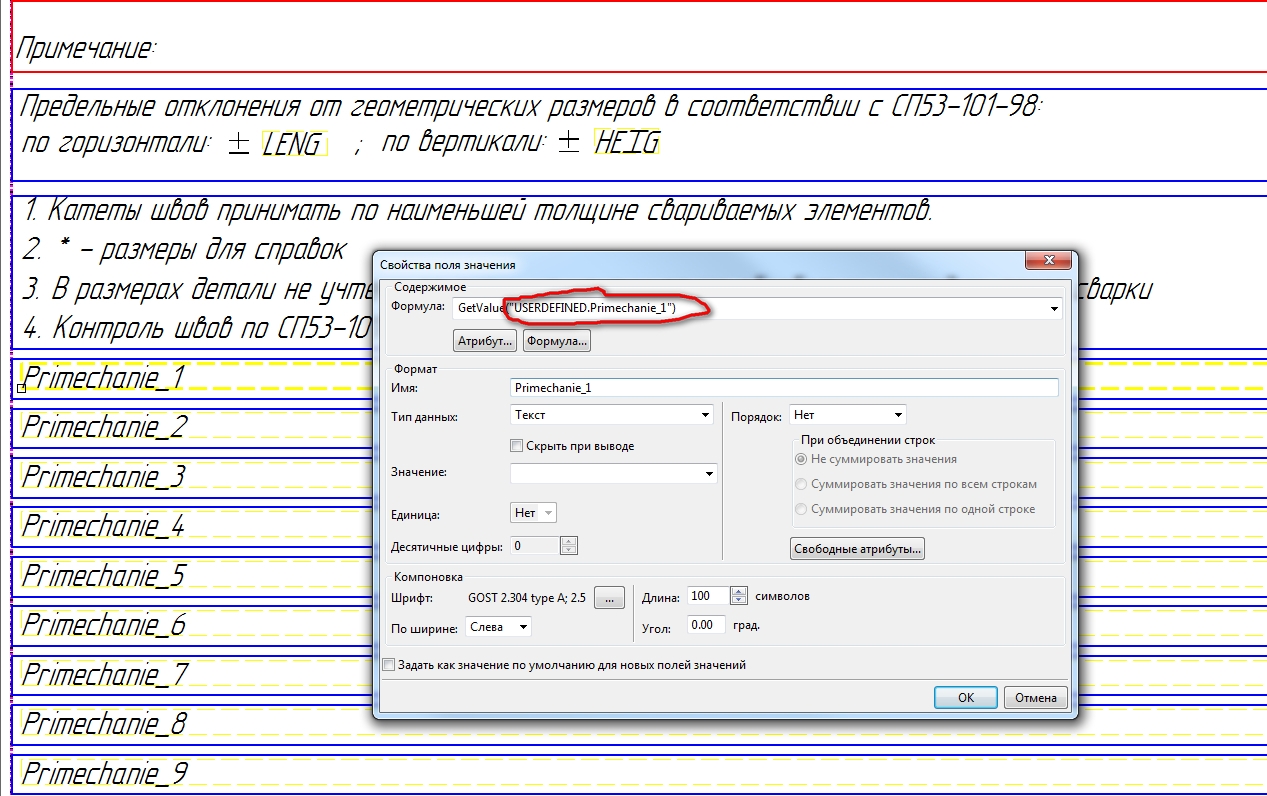This screenshot has height=796, width=1267.
Task: Select the Primechanie_9 field in template
Action: (104, 773)
